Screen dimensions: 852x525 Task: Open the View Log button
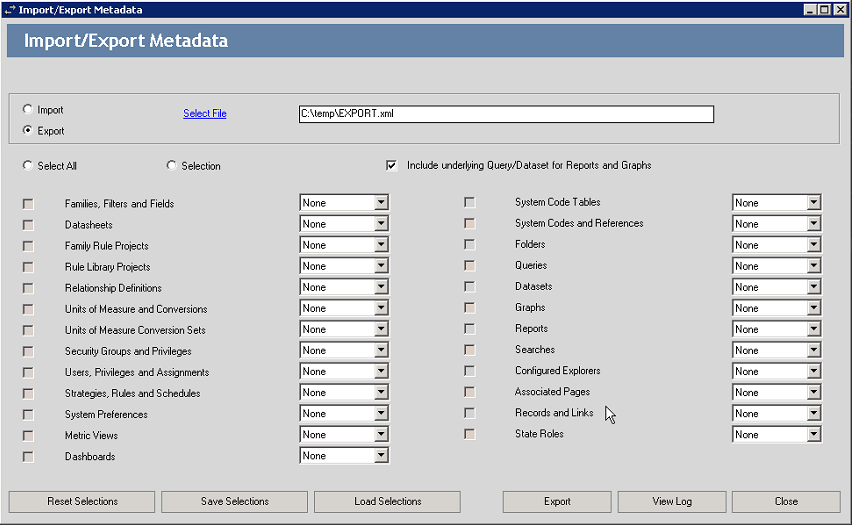(x=672, y=502)
